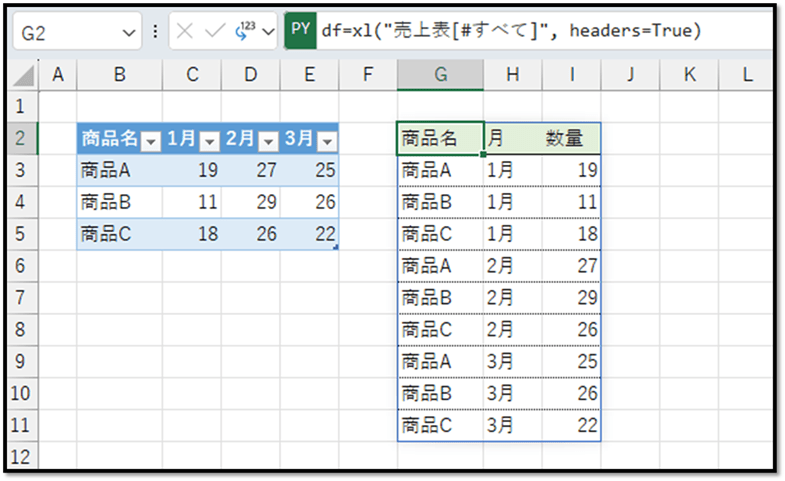Select column G header
The width and height of the screenshot is (785, 481).
tap(440, 75)
